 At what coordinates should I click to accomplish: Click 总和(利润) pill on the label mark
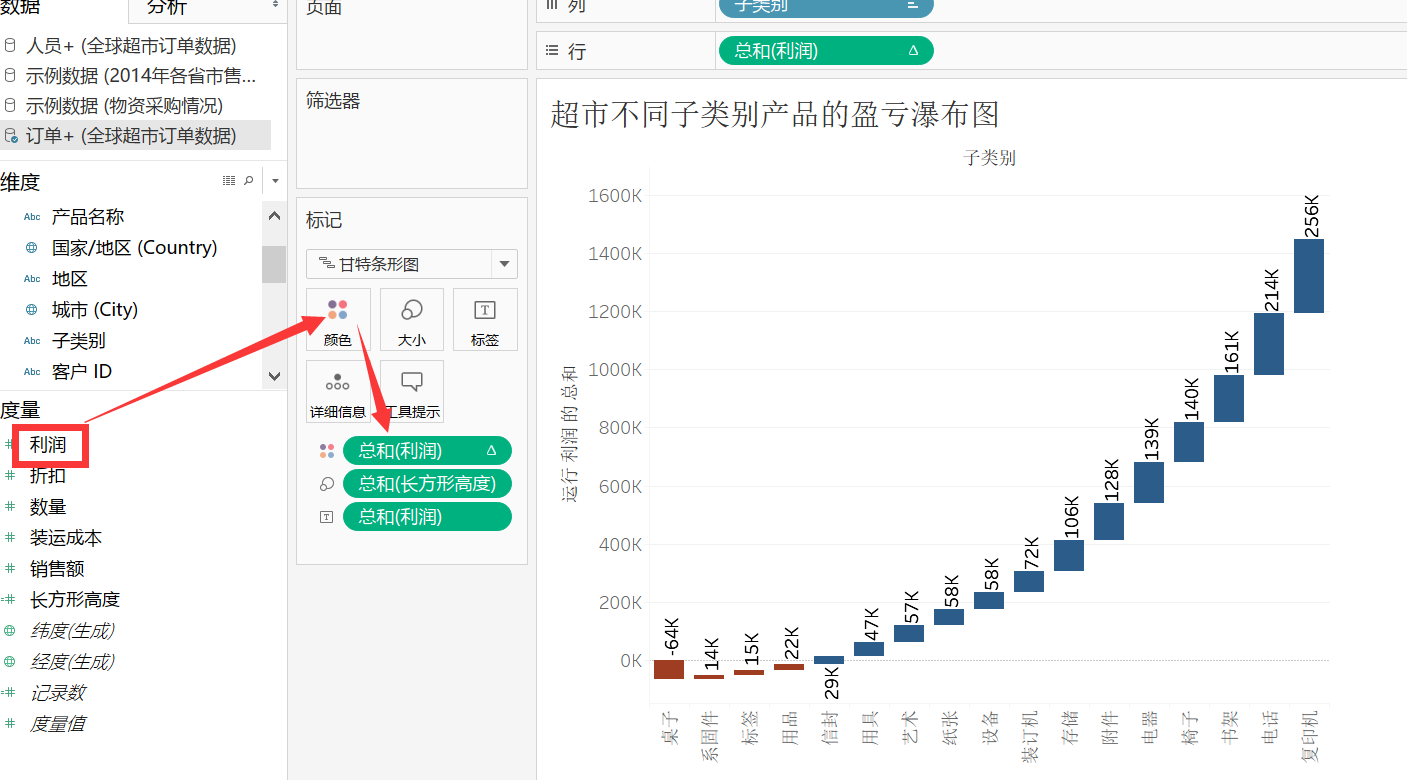[x=427, y=517]
